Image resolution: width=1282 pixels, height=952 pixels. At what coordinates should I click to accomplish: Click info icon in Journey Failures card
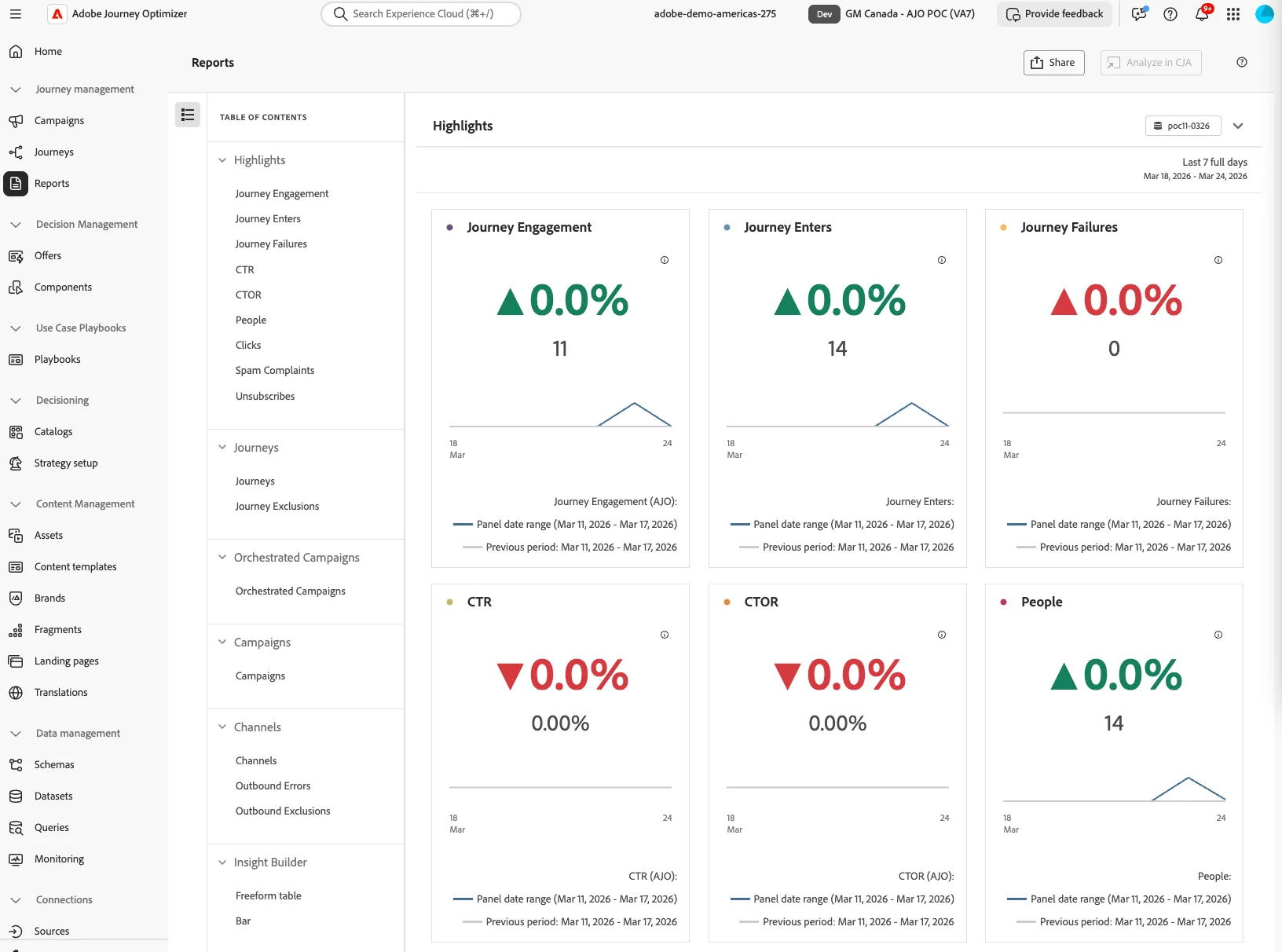click(1218, 260)
